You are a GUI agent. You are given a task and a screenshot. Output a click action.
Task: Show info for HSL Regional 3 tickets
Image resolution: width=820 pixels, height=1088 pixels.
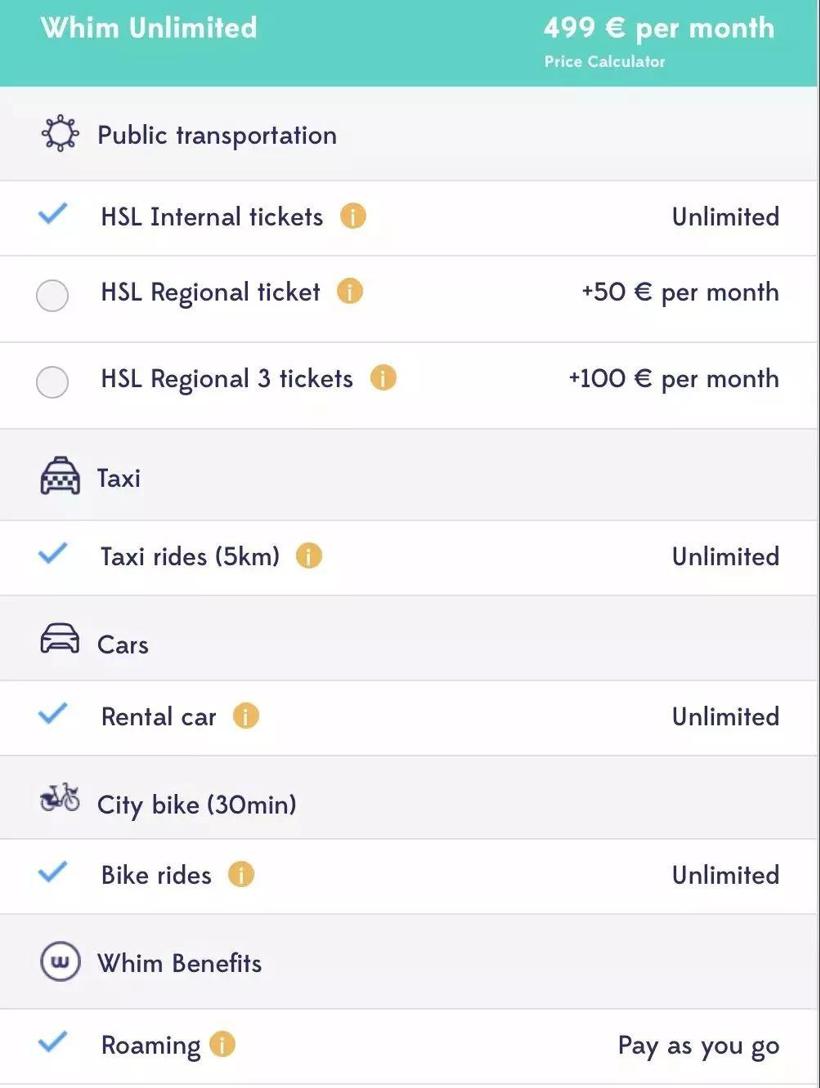[x=383, y=378]
